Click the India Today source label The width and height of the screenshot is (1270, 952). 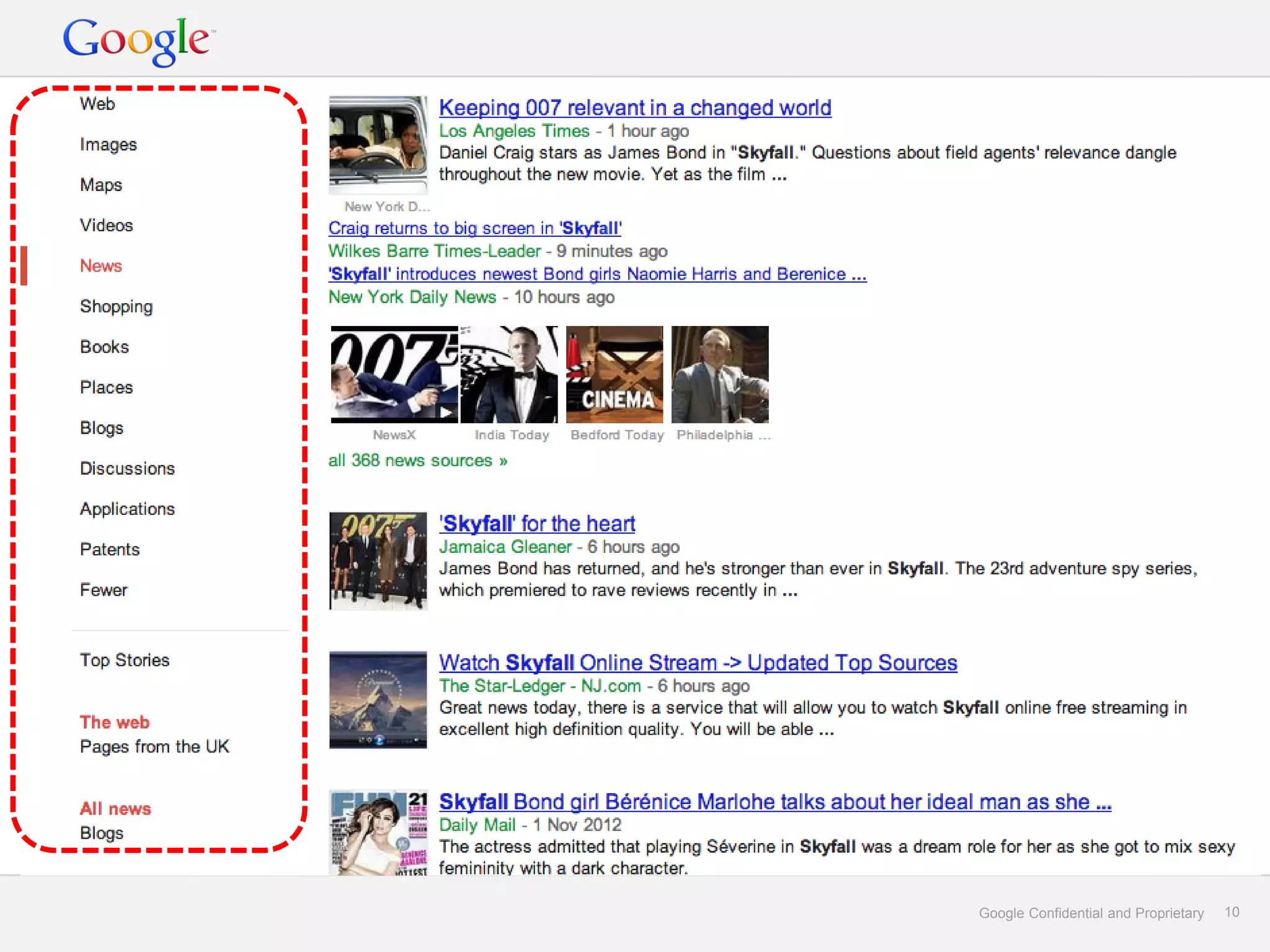[512, 435]
